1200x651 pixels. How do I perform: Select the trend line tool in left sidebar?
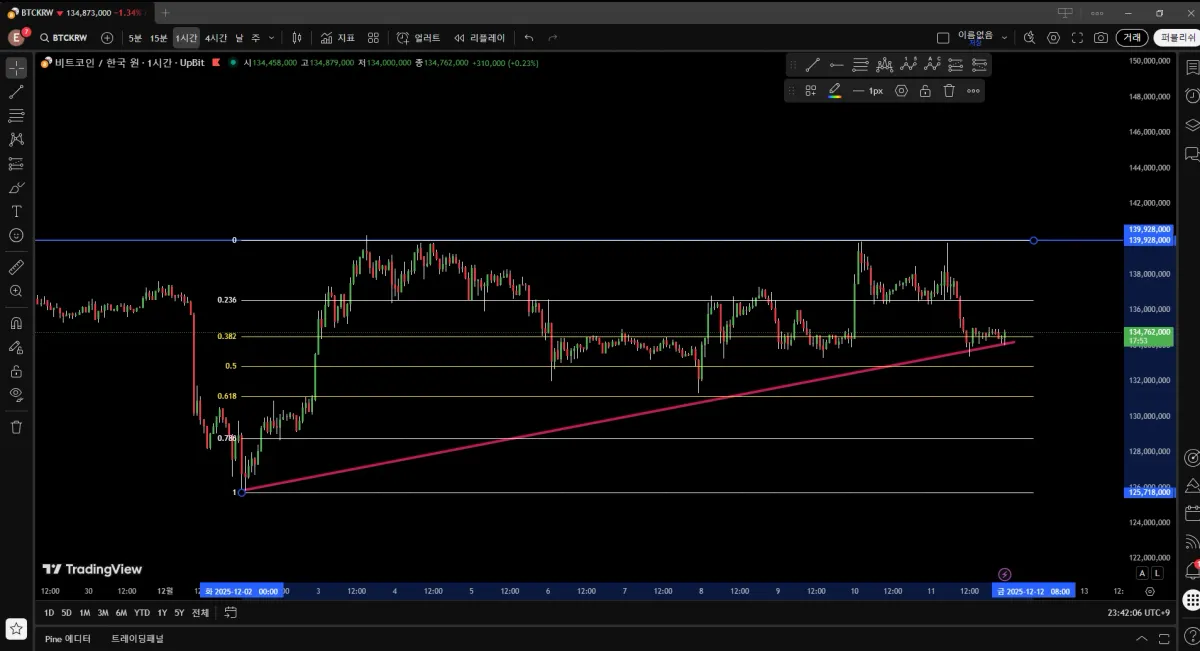16,92
